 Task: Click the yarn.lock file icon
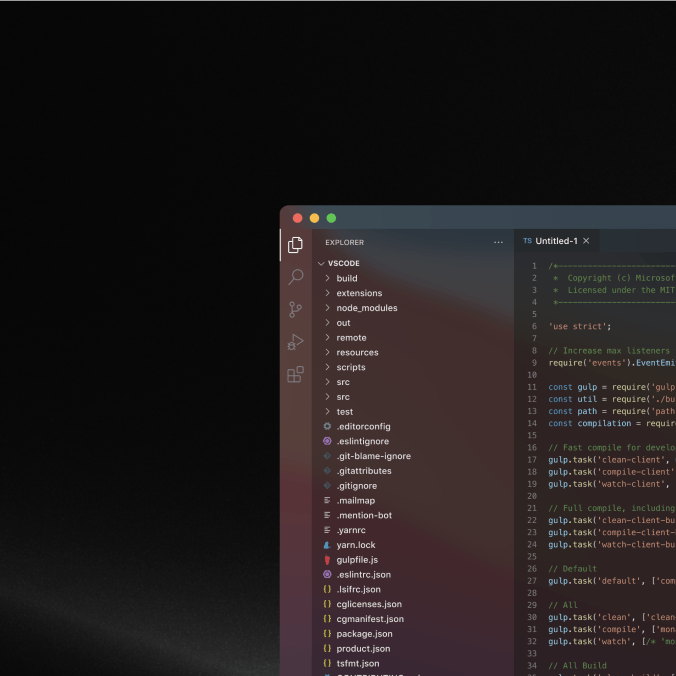(x=327, y=545)
